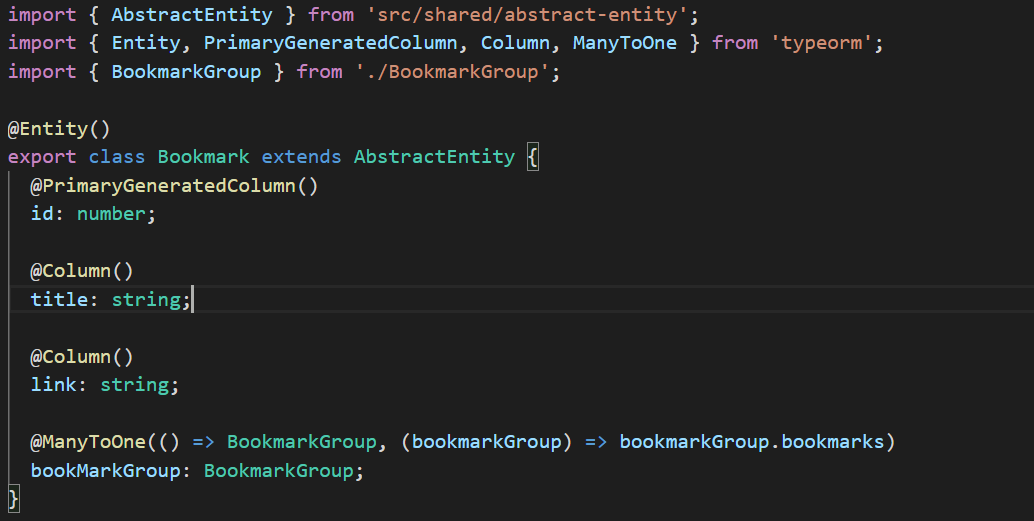Click the './BookmarkGroup' import path

452,71
